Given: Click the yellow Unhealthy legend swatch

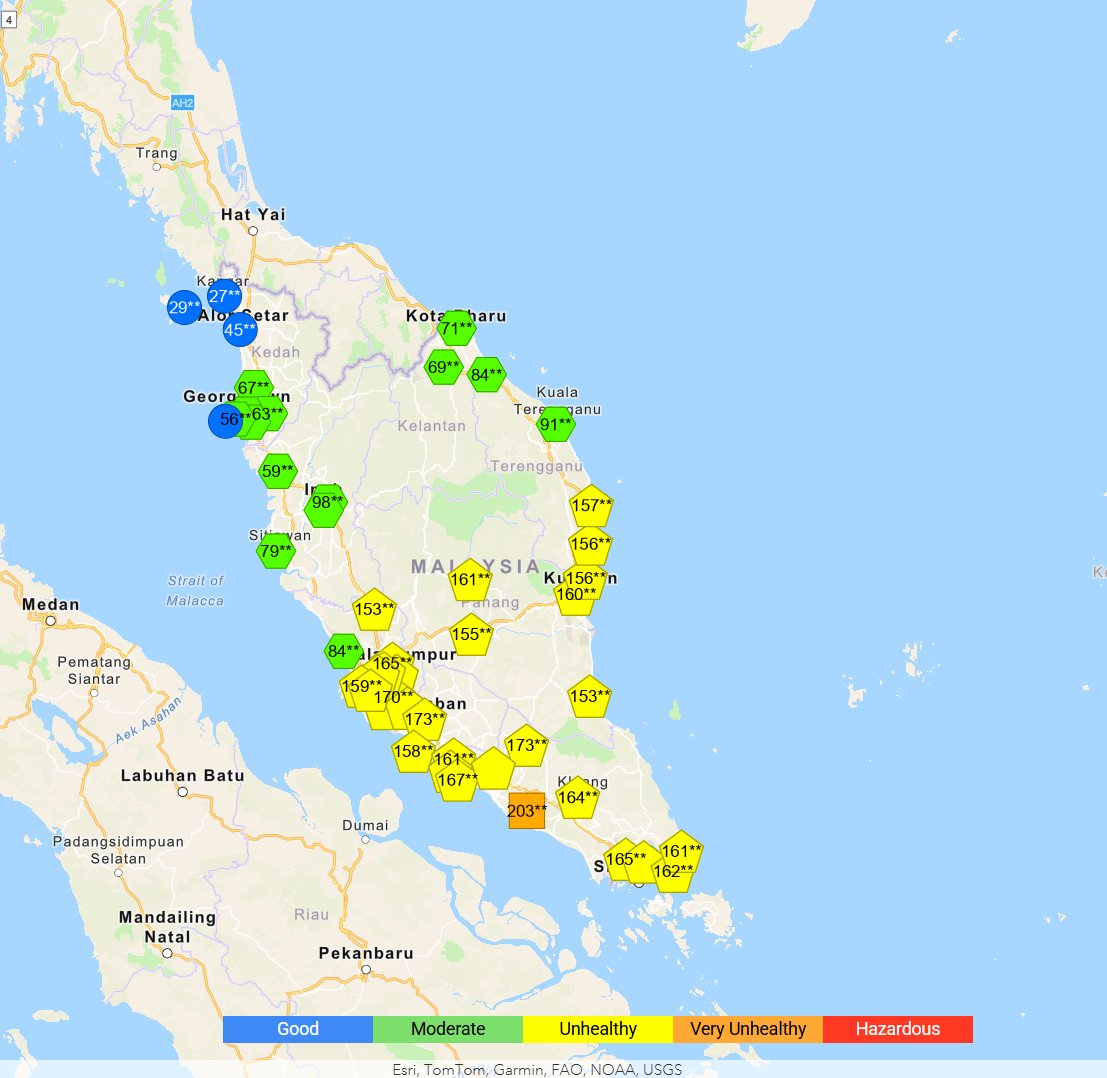Looking at the screenshot, I should 598,1029.
